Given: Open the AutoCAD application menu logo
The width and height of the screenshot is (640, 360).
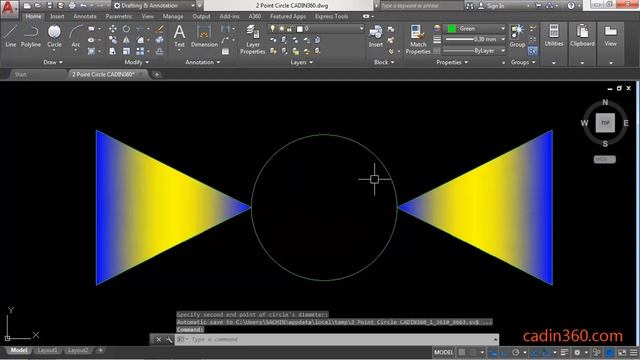Looking at the screenshot, I should (9, 8).
